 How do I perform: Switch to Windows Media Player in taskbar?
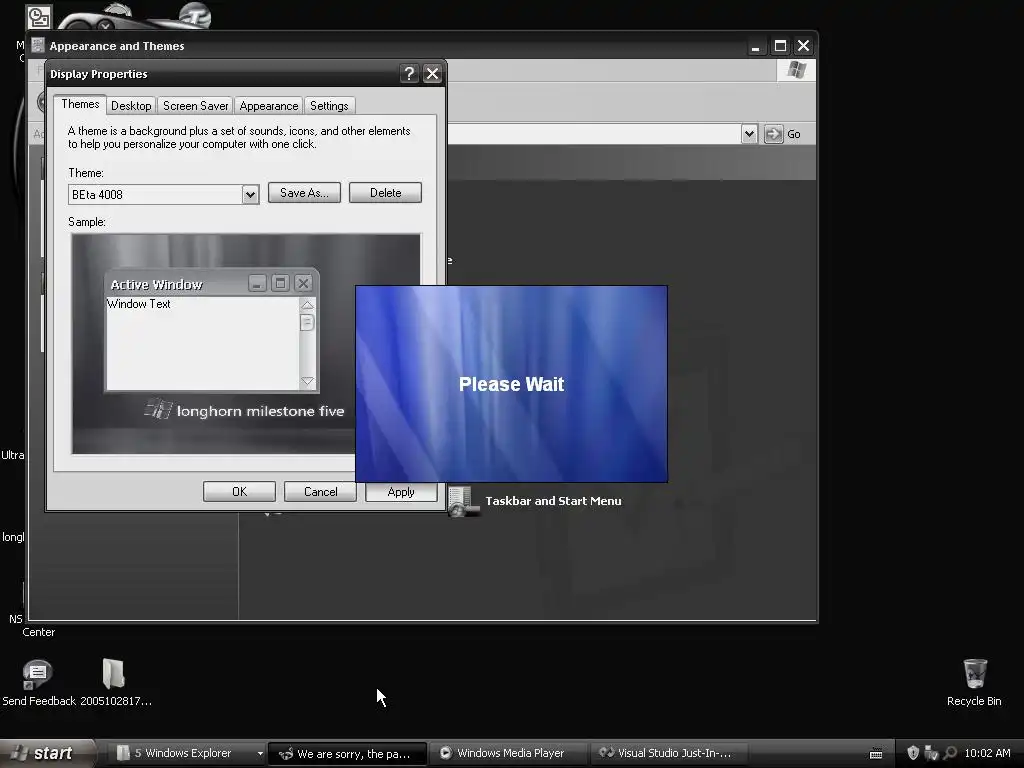click(509, 753)
